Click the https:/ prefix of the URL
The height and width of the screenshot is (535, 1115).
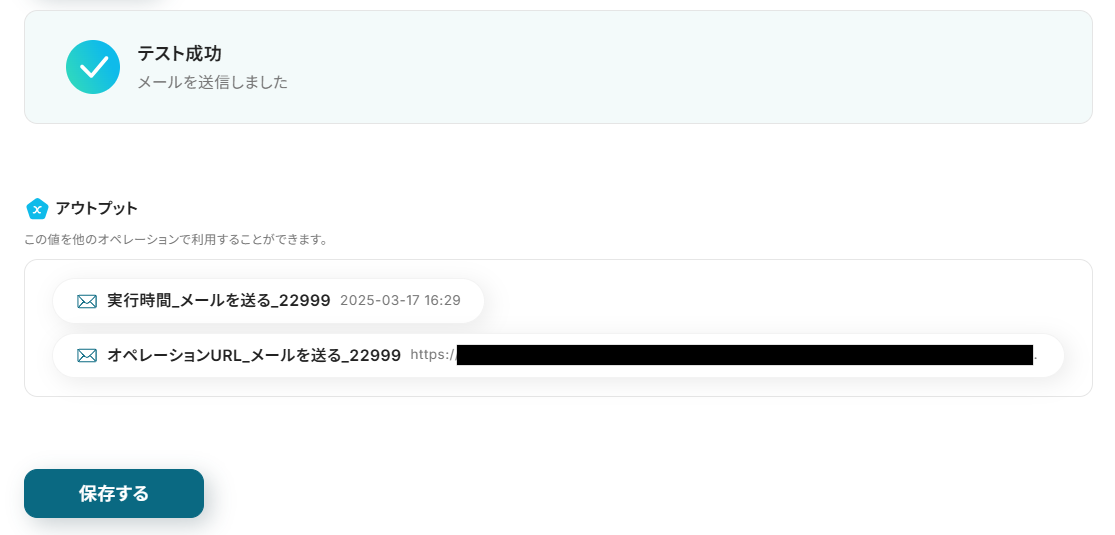[433, 355]
